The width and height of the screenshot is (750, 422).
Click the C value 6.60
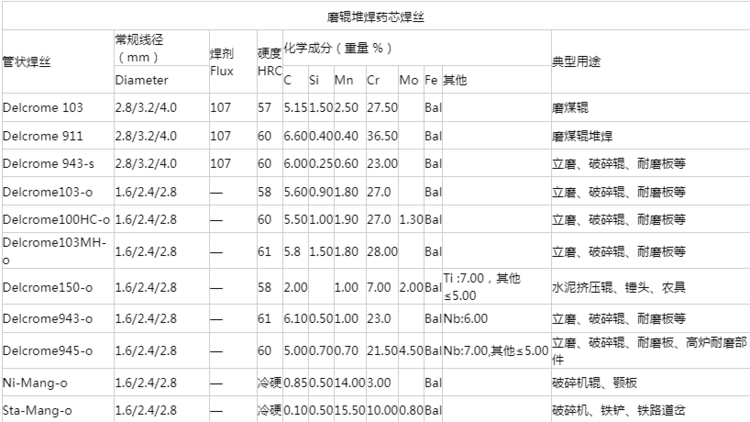[x=296, y=136]
